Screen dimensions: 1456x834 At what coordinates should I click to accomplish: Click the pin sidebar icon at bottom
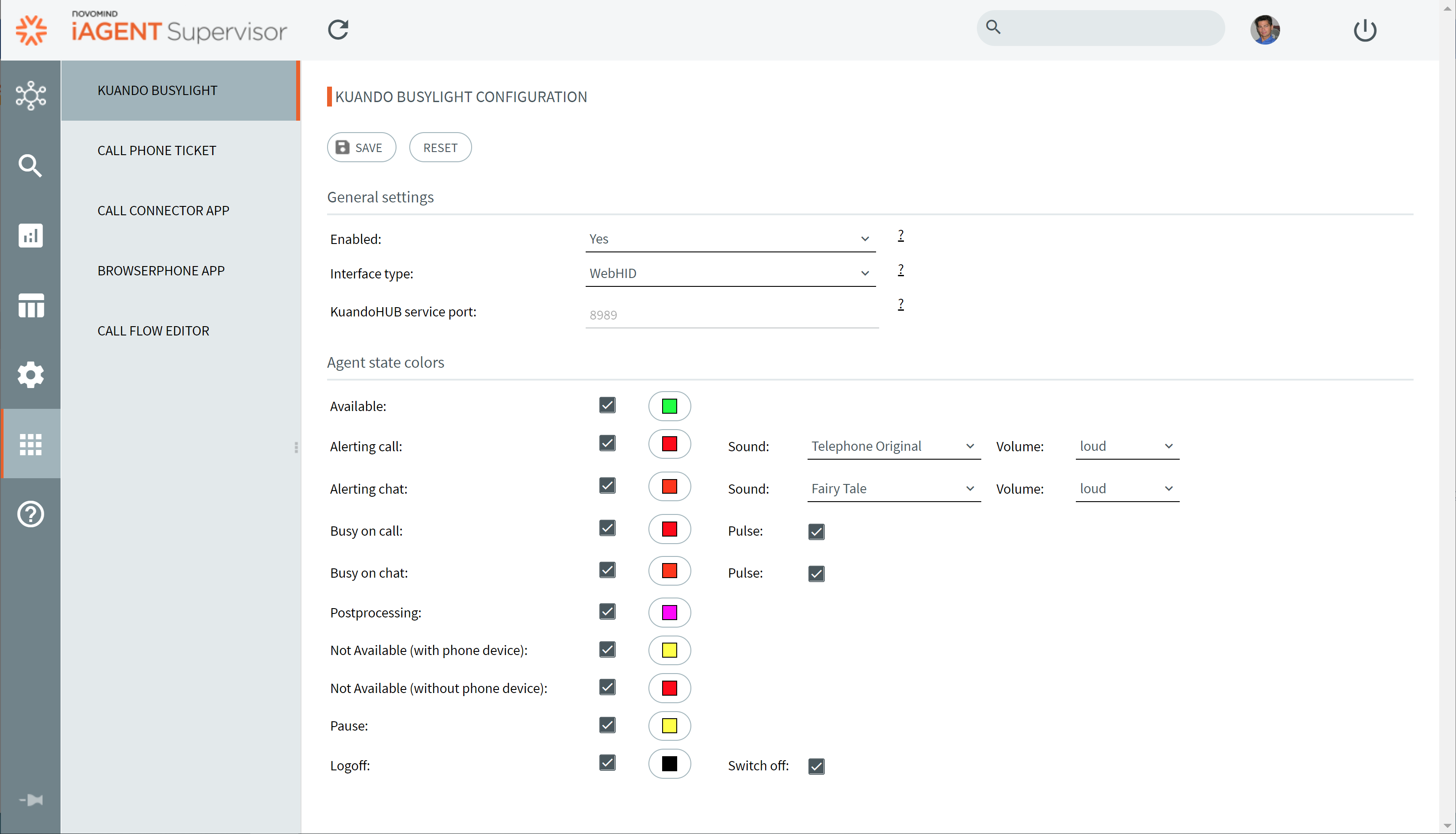click(30, 800)
